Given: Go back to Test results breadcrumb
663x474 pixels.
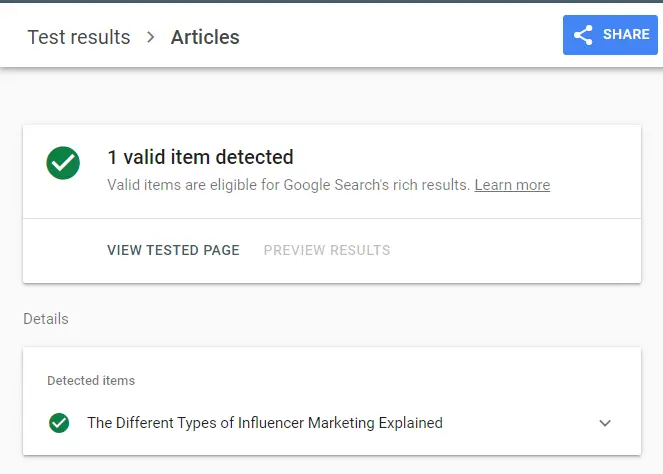Looking at the screenshot, I should pyautogui.click(x=79, y=37).
